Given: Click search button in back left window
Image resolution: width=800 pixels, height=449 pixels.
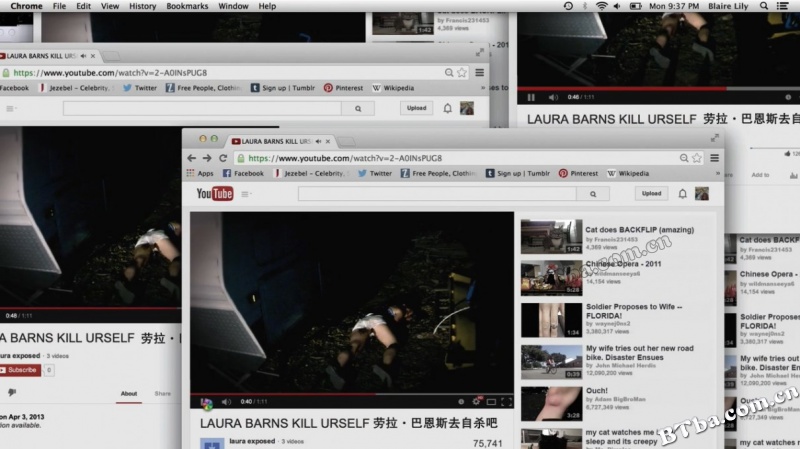Looking at the screenshot, I should [358, 109].
